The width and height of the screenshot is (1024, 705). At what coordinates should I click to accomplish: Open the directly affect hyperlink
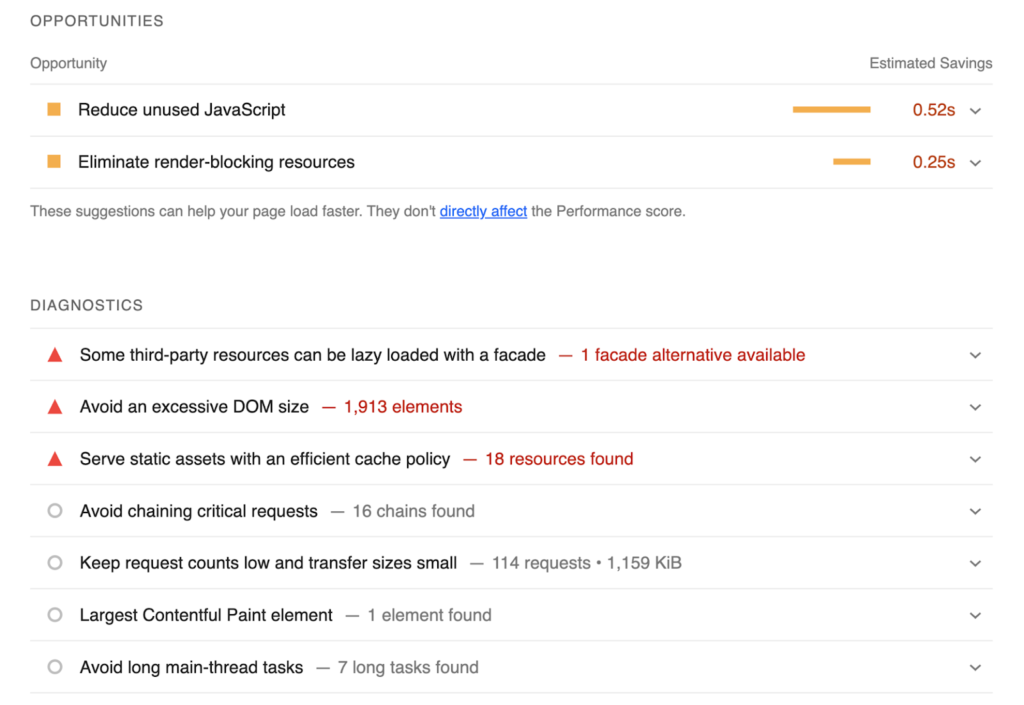click(483, 211)
